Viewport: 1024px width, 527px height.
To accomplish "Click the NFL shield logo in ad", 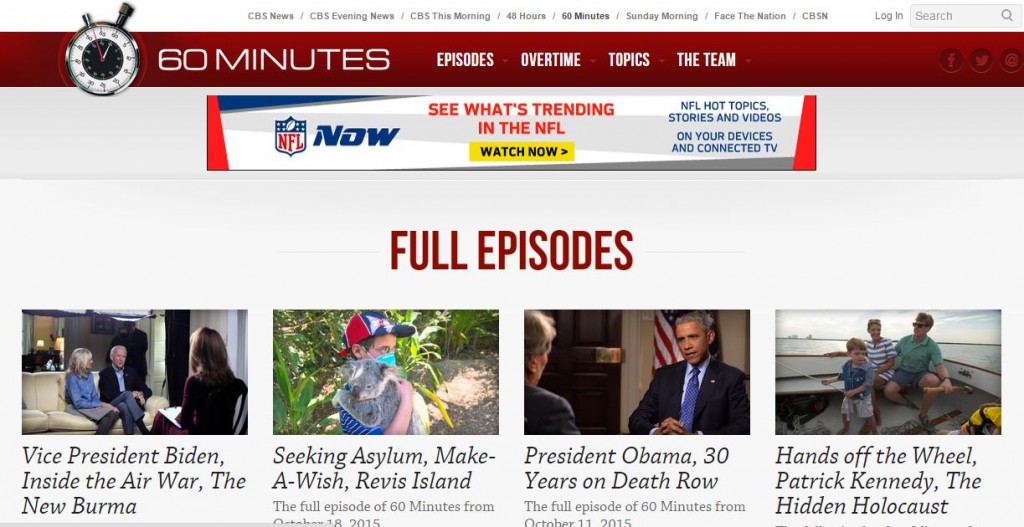I will coord(291,136).
